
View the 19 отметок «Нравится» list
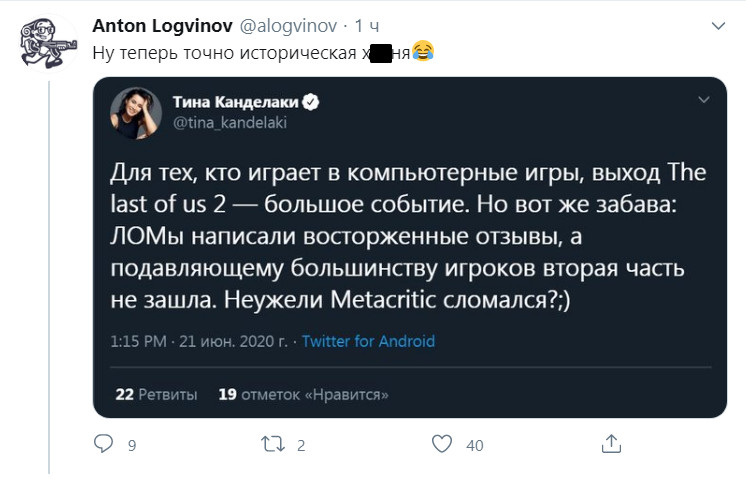[x=304, y=394]
